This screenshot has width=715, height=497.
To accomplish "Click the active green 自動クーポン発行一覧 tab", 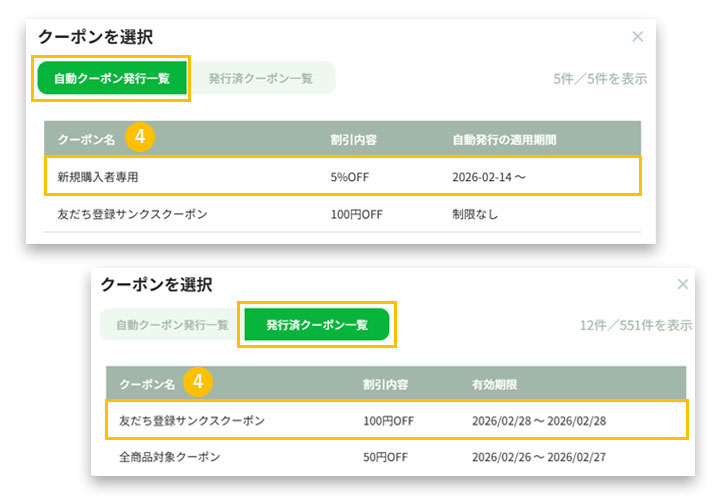I will pos(111,78).
